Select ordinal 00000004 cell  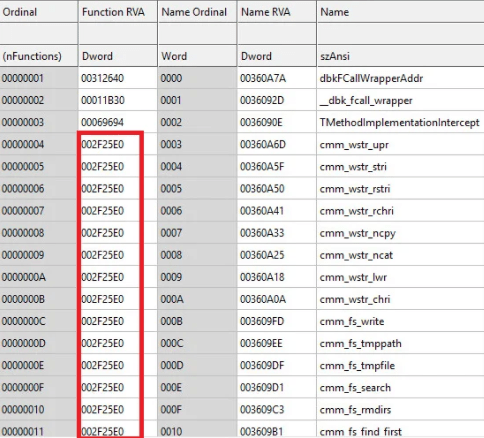tap(39, 145)
